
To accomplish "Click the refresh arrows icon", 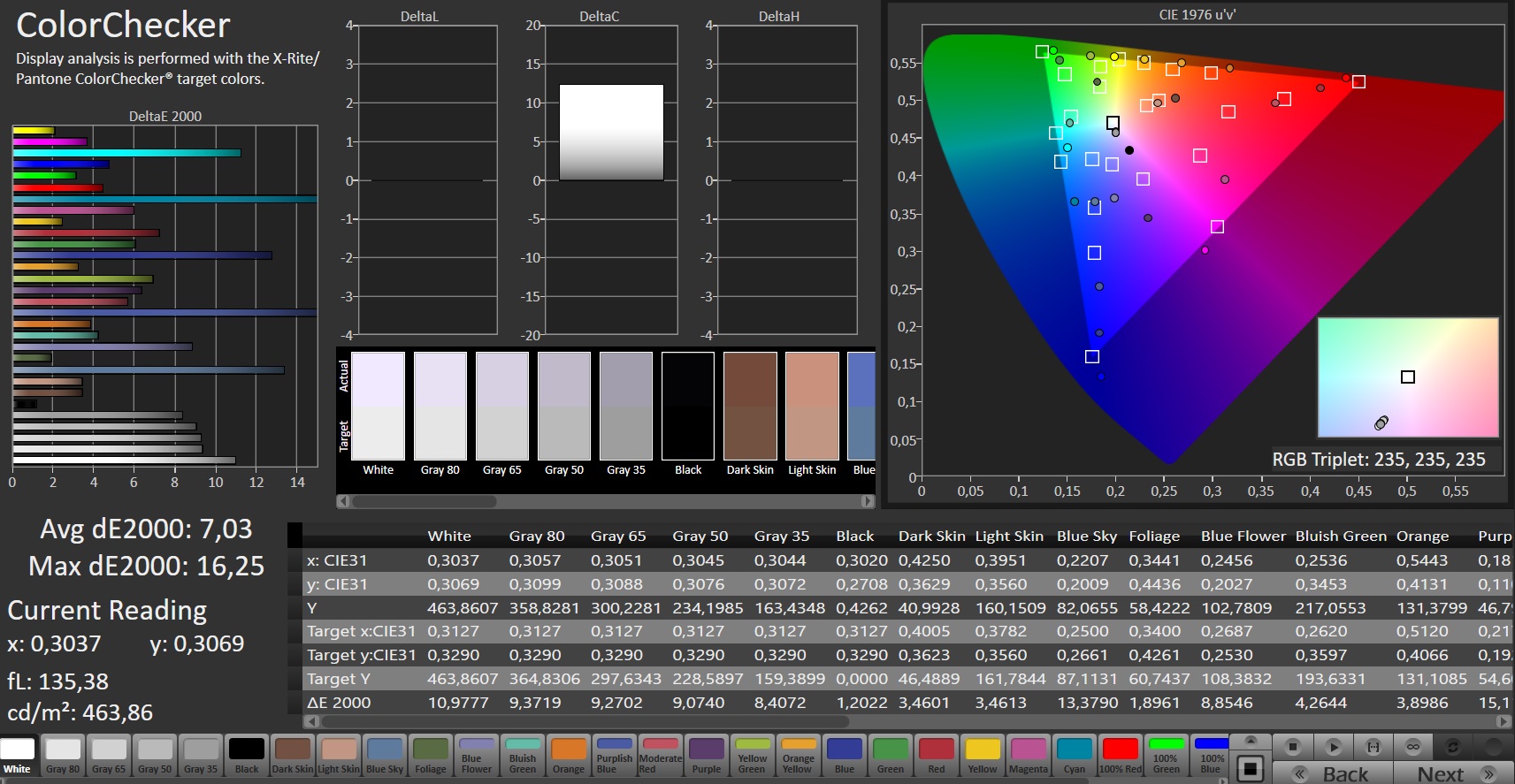I will [x=1452, y=747].
